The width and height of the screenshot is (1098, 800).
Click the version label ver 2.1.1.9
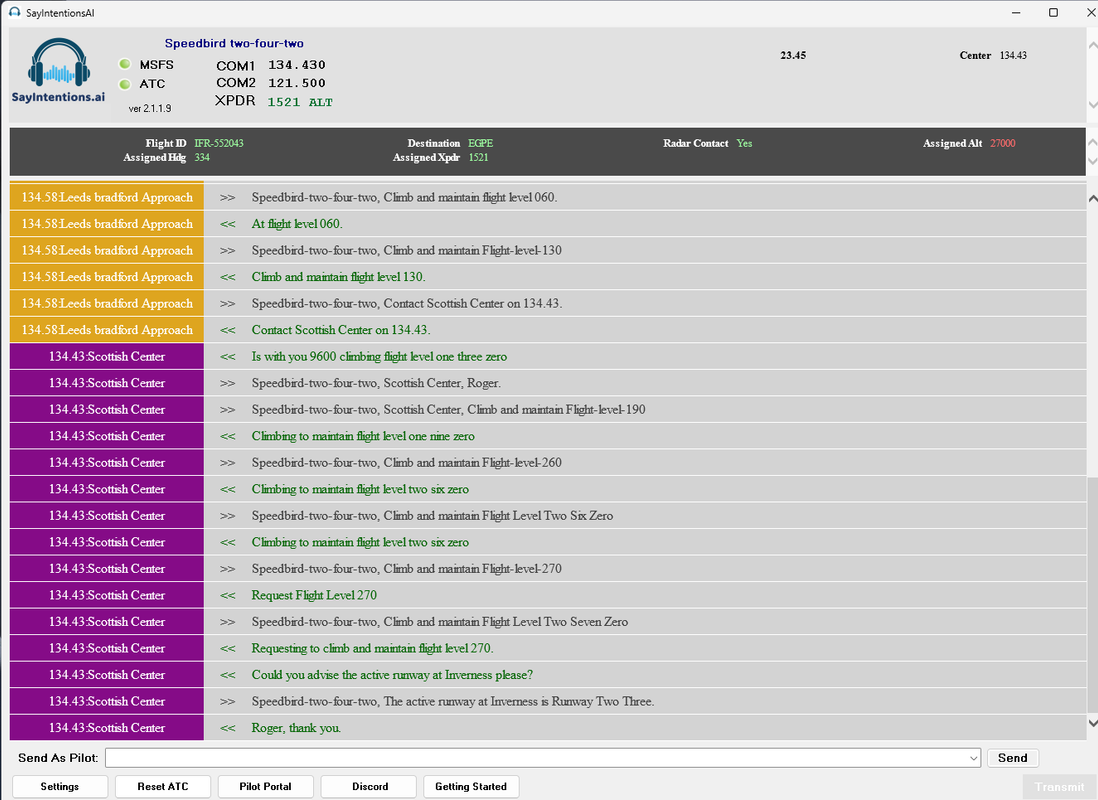tap(150, 109)
